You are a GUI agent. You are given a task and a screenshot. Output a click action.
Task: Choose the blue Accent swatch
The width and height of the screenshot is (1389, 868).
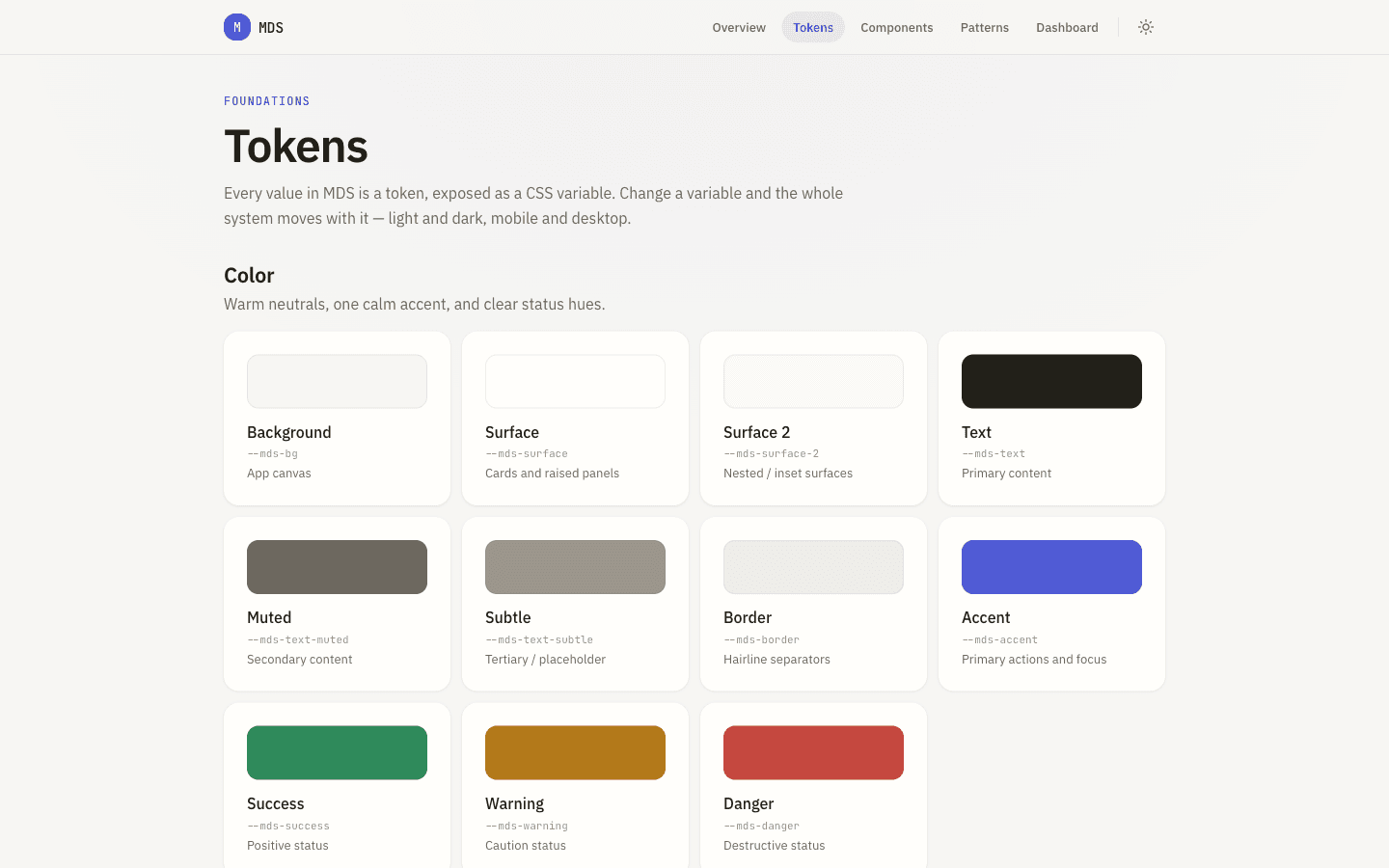[x=1051, y=567]
